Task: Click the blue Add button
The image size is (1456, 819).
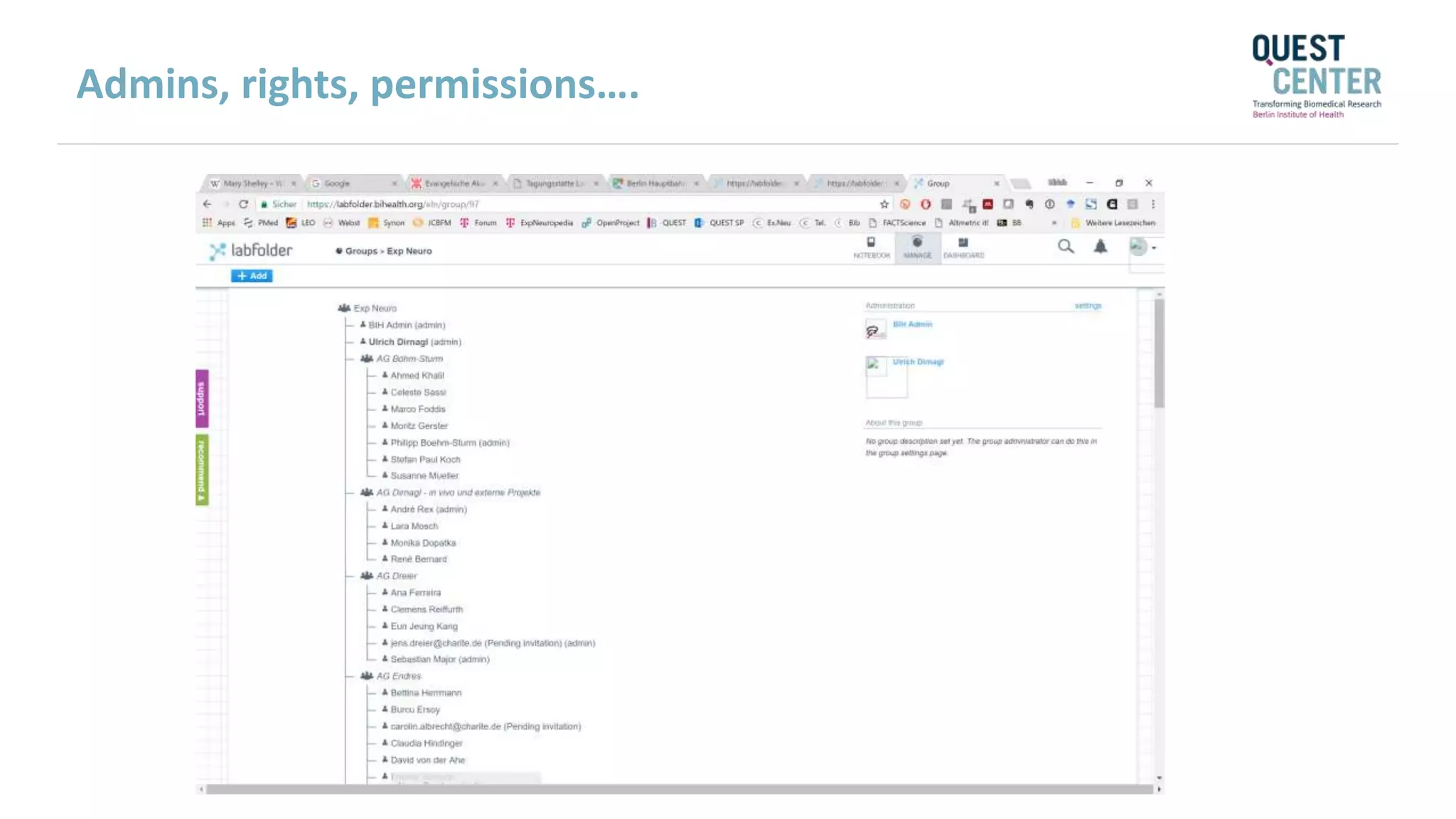Action: [252, 276]
